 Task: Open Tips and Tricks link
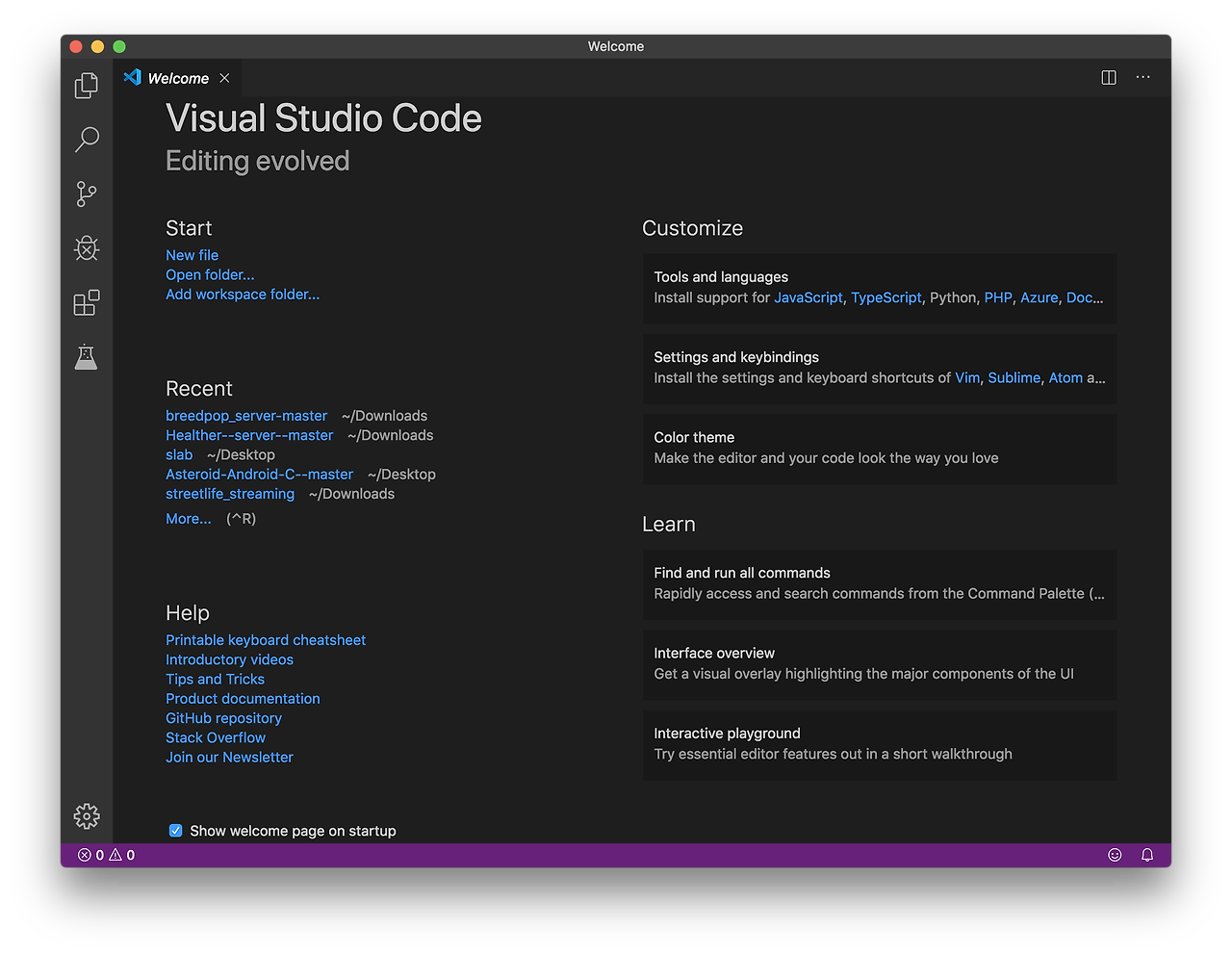215,680
